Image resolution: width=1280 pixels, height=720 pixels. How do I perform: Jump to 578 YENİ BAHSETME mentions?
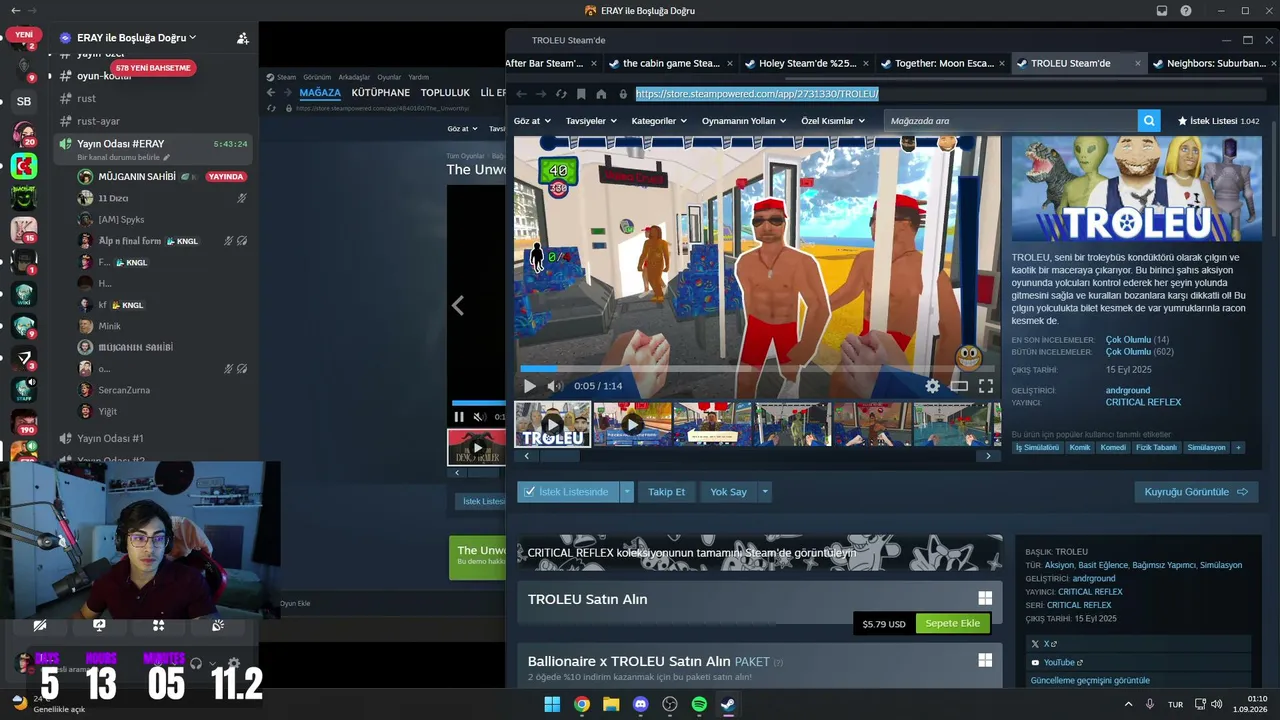click(153, 68)
